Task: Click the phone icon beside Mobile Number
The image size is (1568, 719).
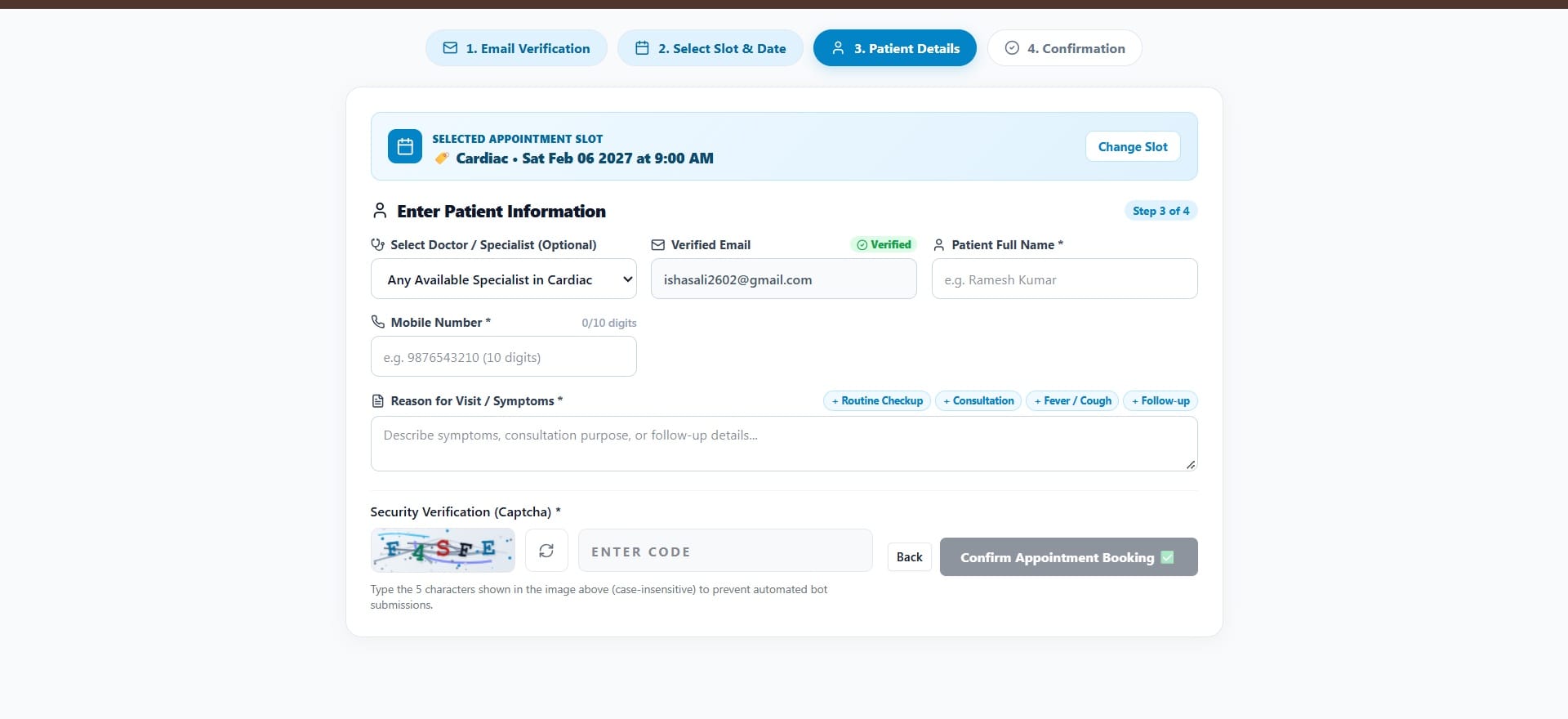Action: coord(377,322)
